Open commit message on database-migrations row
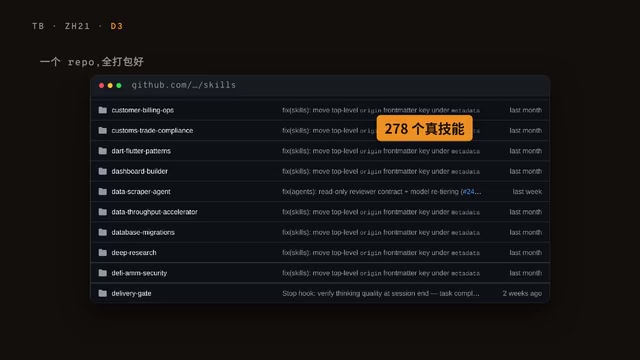The height and width of the screenshot is (360, 640). click(381, 232)
